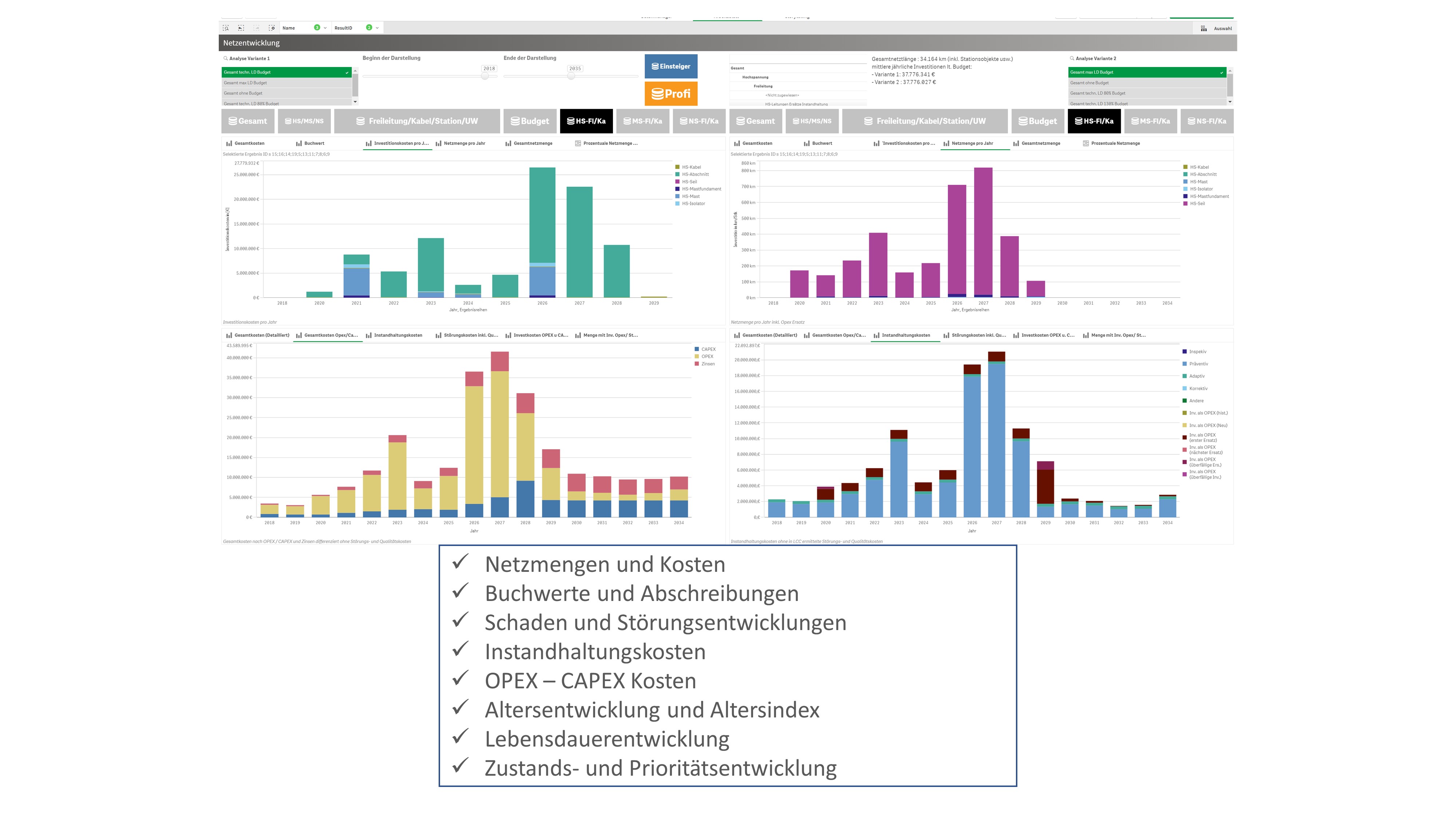Open Gesamtkosten Opex/Ca... tab in bottom-right chart

pos(835,335)
